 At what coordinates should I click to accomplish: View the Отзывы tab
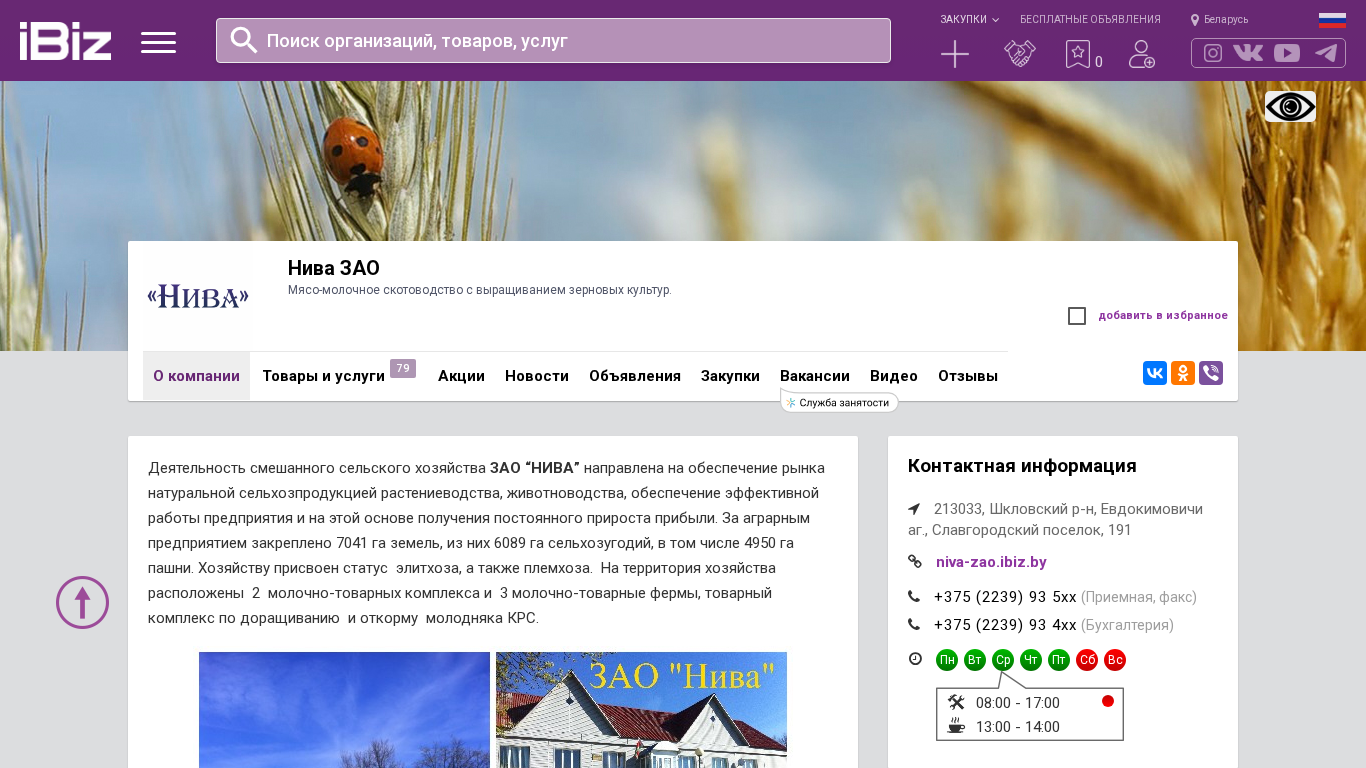tap(968, 376)
